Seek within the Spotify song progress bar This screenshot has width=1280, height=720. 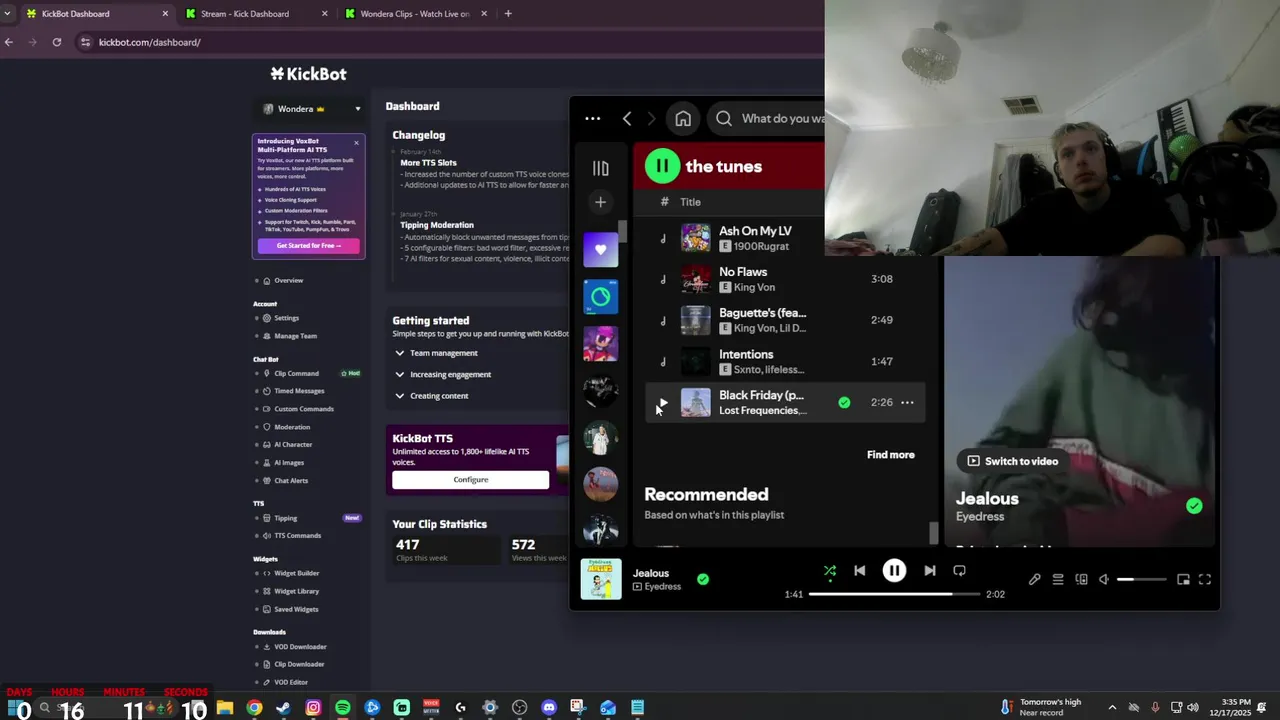(x=894, y=594)
